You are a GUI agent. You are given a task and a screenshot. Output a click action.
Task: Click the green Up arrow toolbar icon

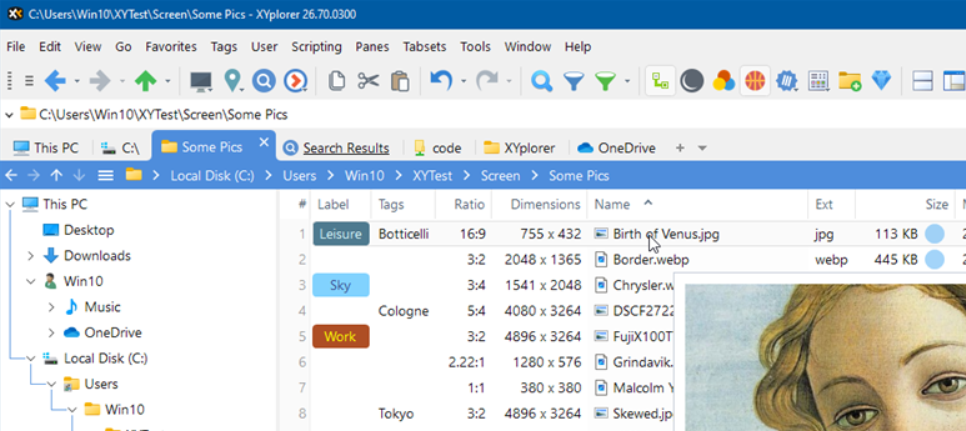pos(145,81)
